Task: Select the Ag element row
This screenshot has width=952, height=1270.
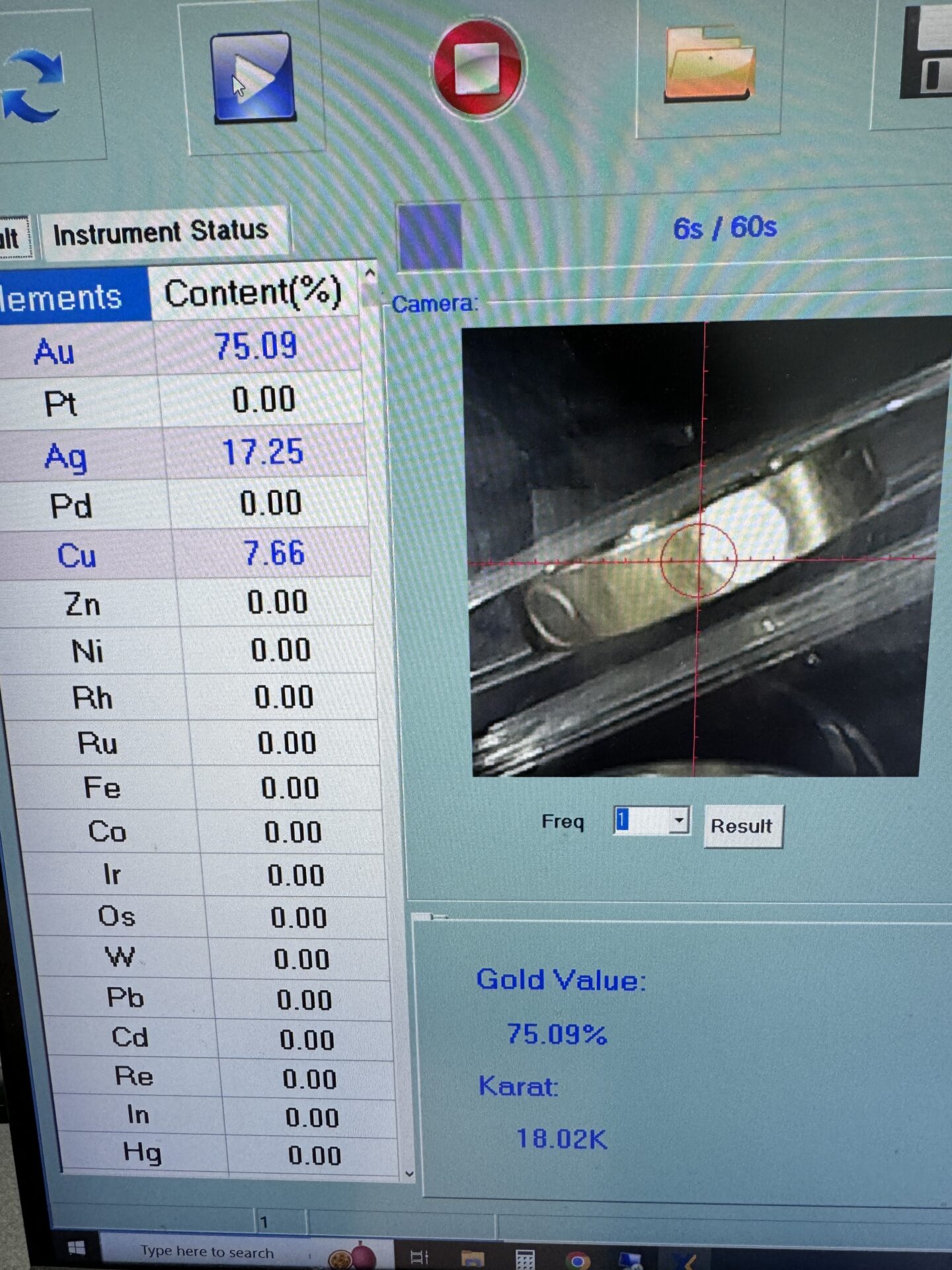Action: coord(182,454)
